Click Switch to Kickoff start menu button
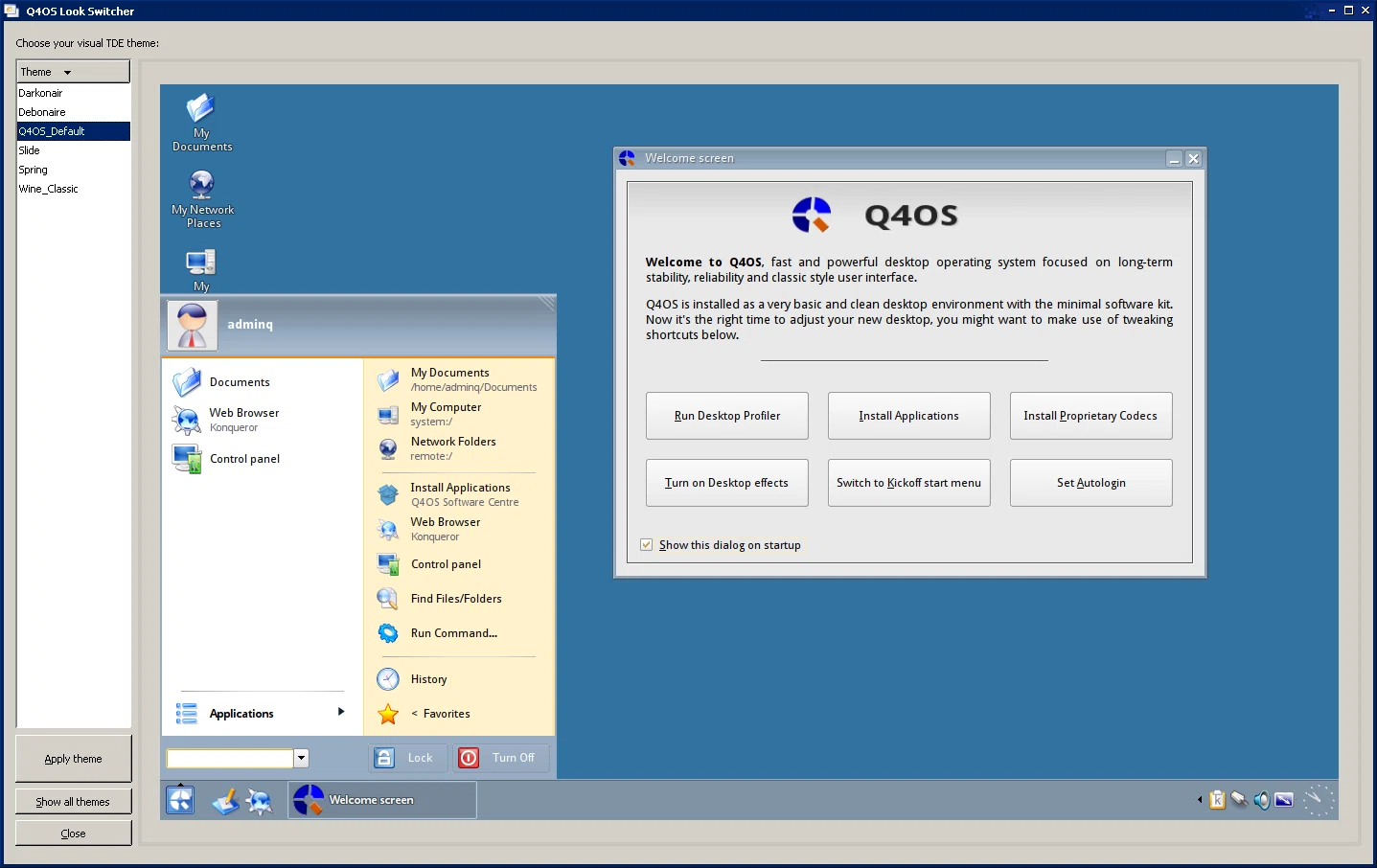Screen dimensions: 1377x868 click(909, 483)
